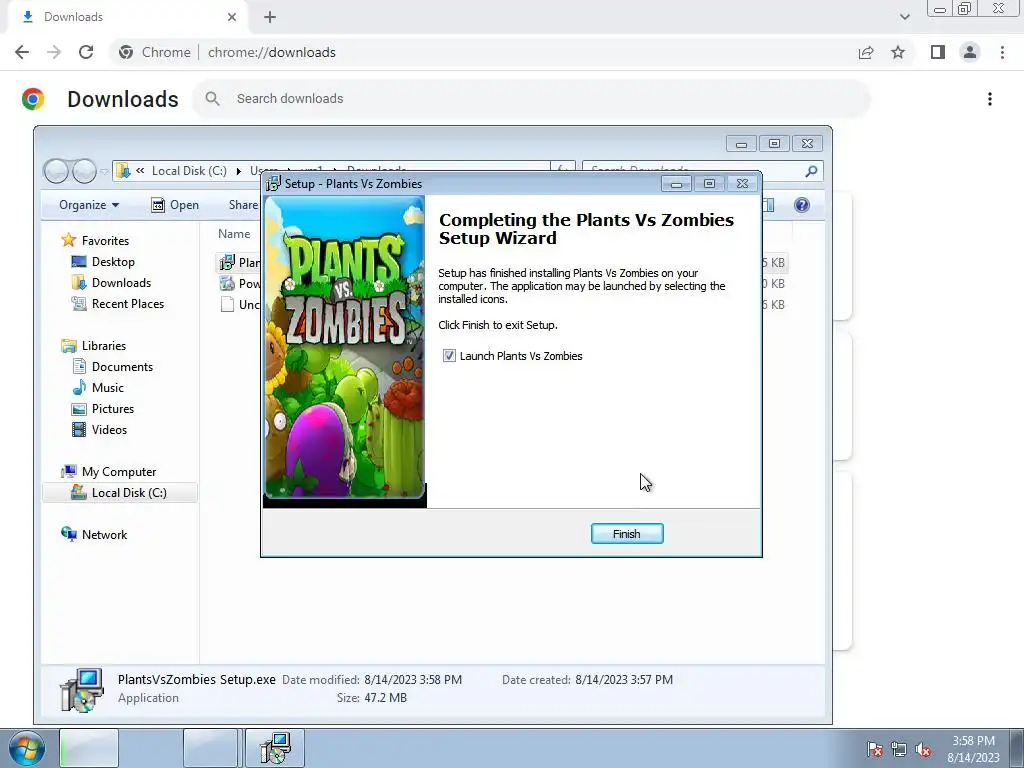Click Action Center flag tray icon
The image size is (1024, 768).
(875, 749)
